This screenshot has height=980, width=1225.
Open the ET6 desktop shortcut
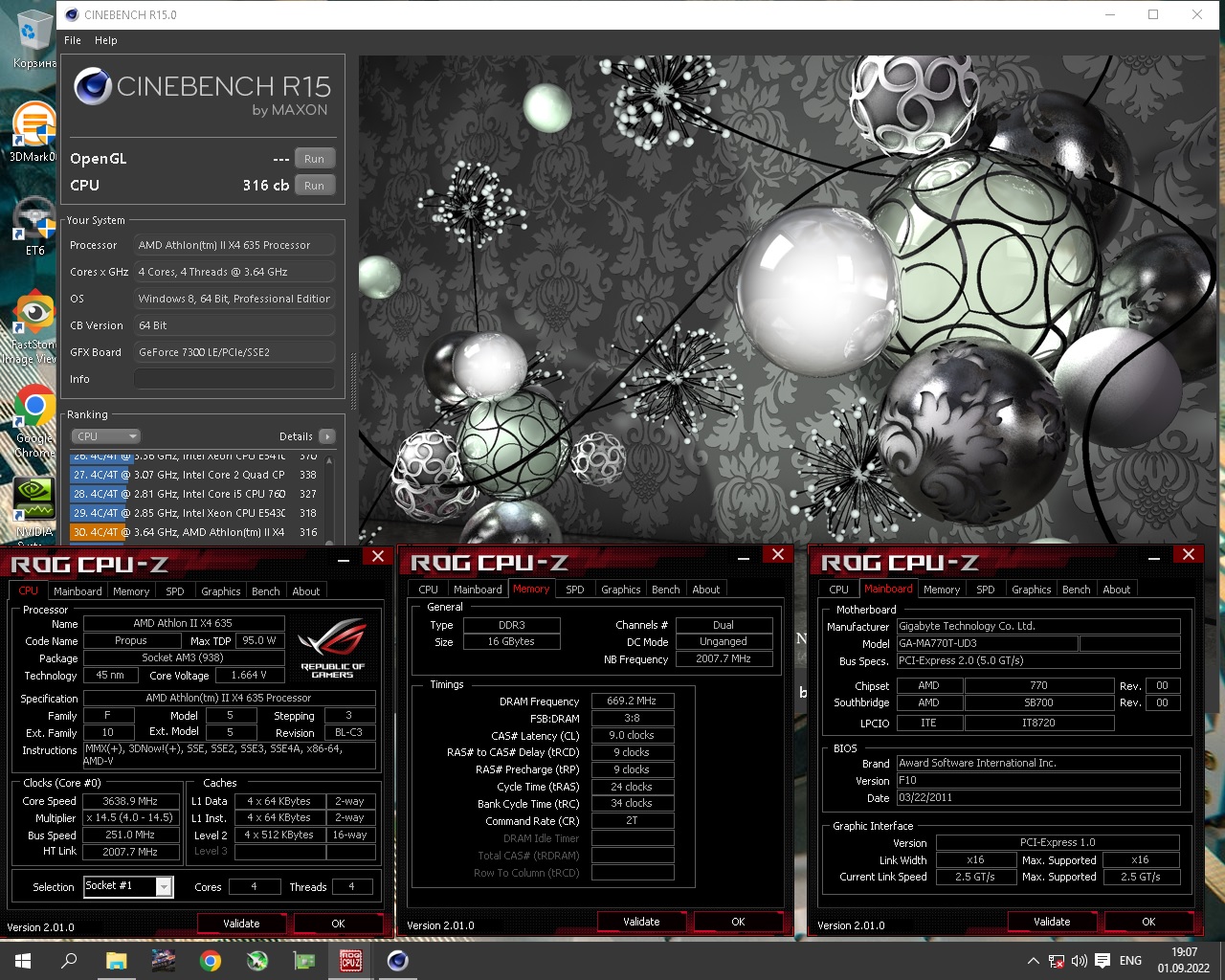coord(34,226)
